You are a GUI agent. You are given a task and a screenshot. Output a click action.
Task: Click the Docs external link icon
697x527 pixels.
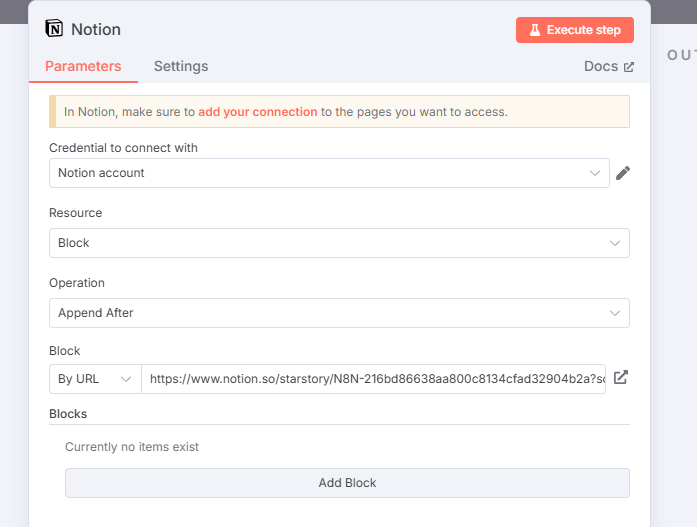click(629, 67)
